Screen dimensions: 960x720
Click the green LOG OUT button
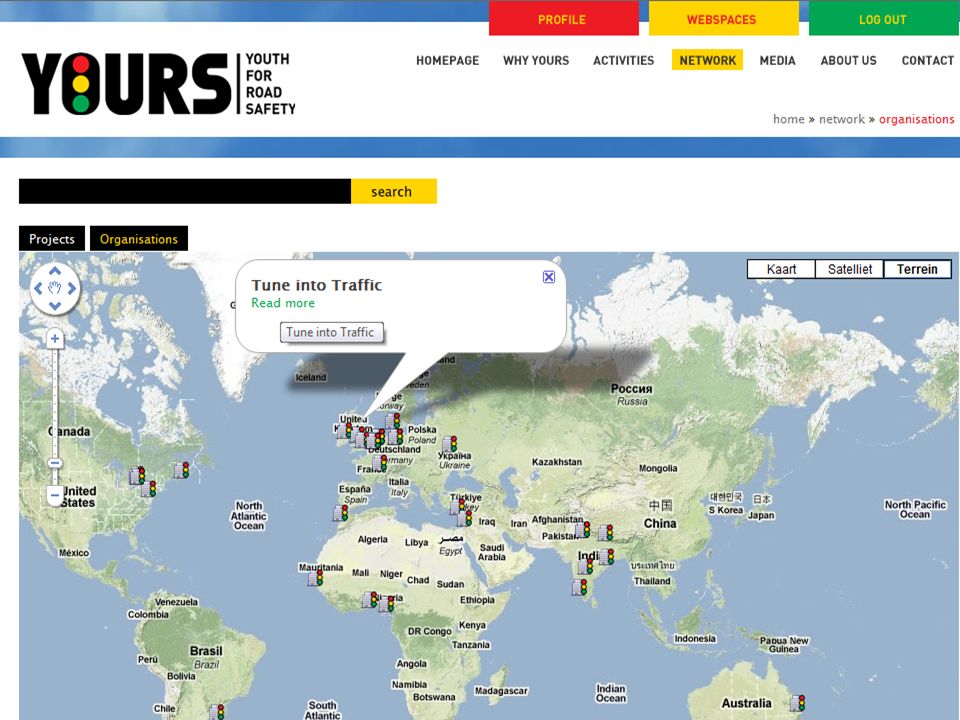[883, 19]
